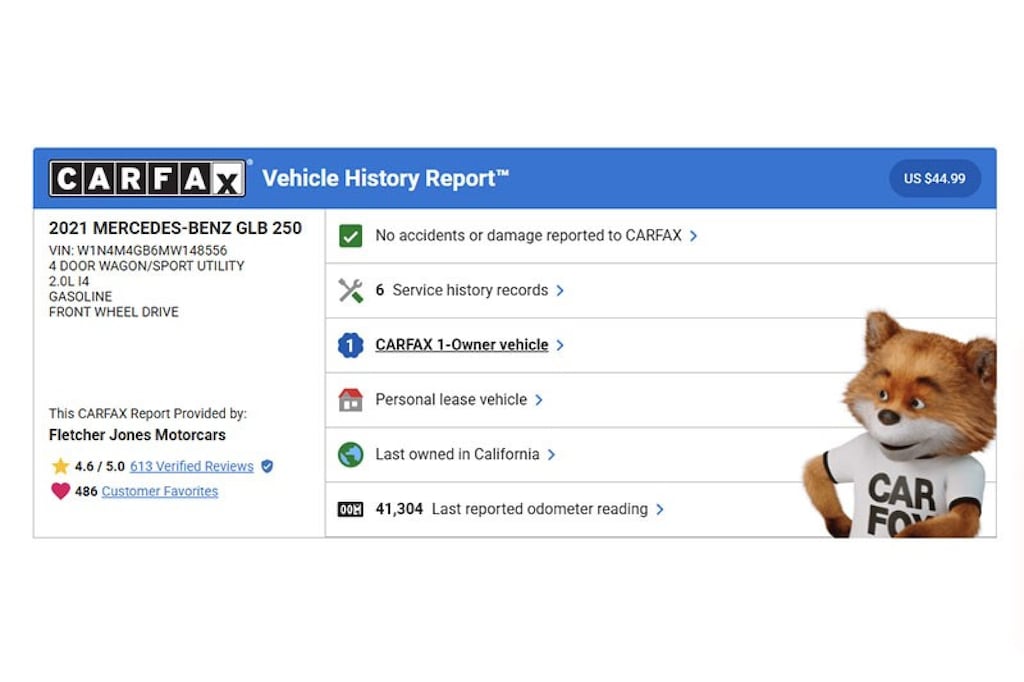Select the blue 1-Owner badge icon
1024x682 pixels.
point(350,344)
